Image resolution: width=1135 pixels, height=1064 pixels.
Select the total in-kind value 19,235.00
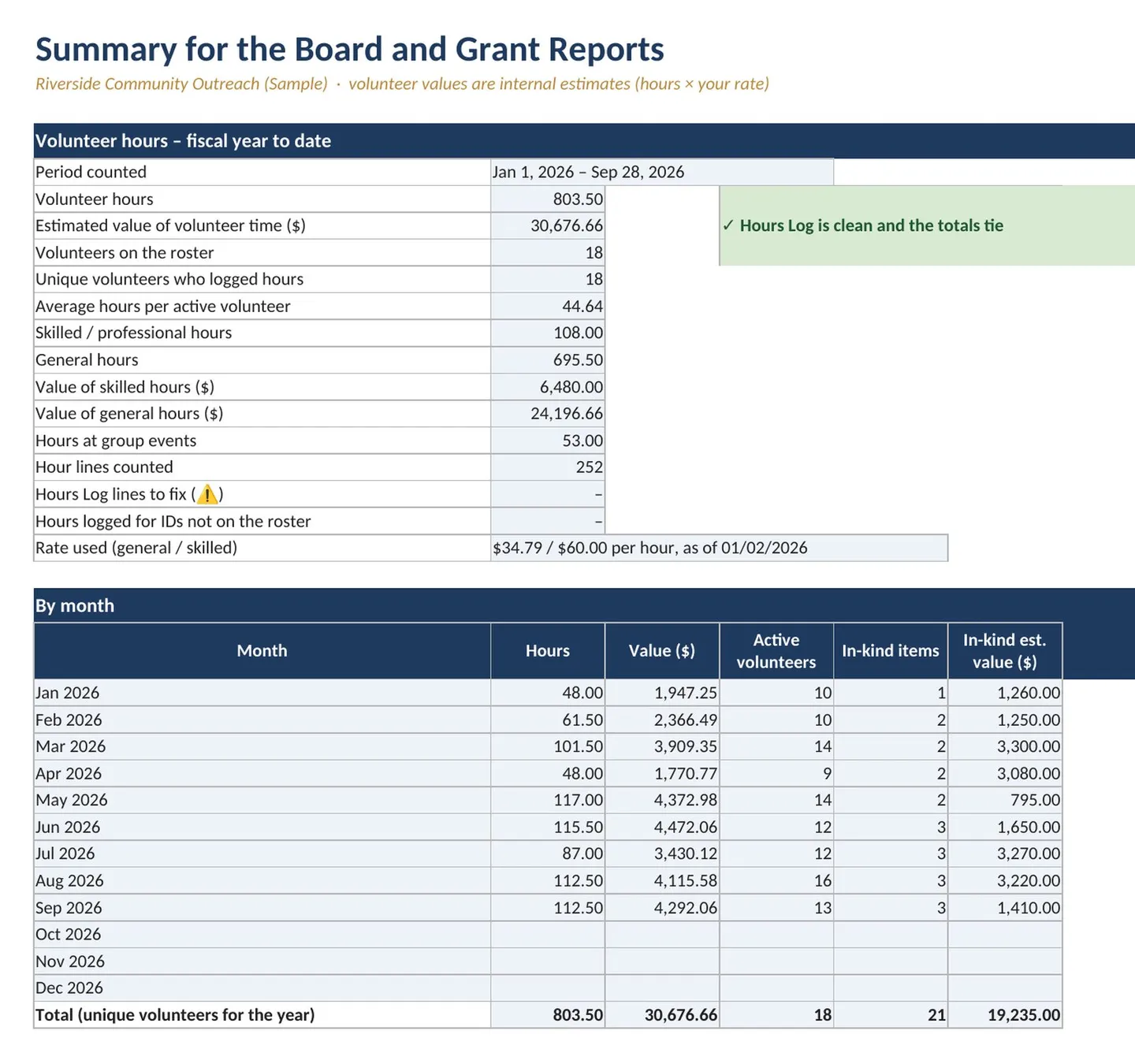tap(1005, 1015)
